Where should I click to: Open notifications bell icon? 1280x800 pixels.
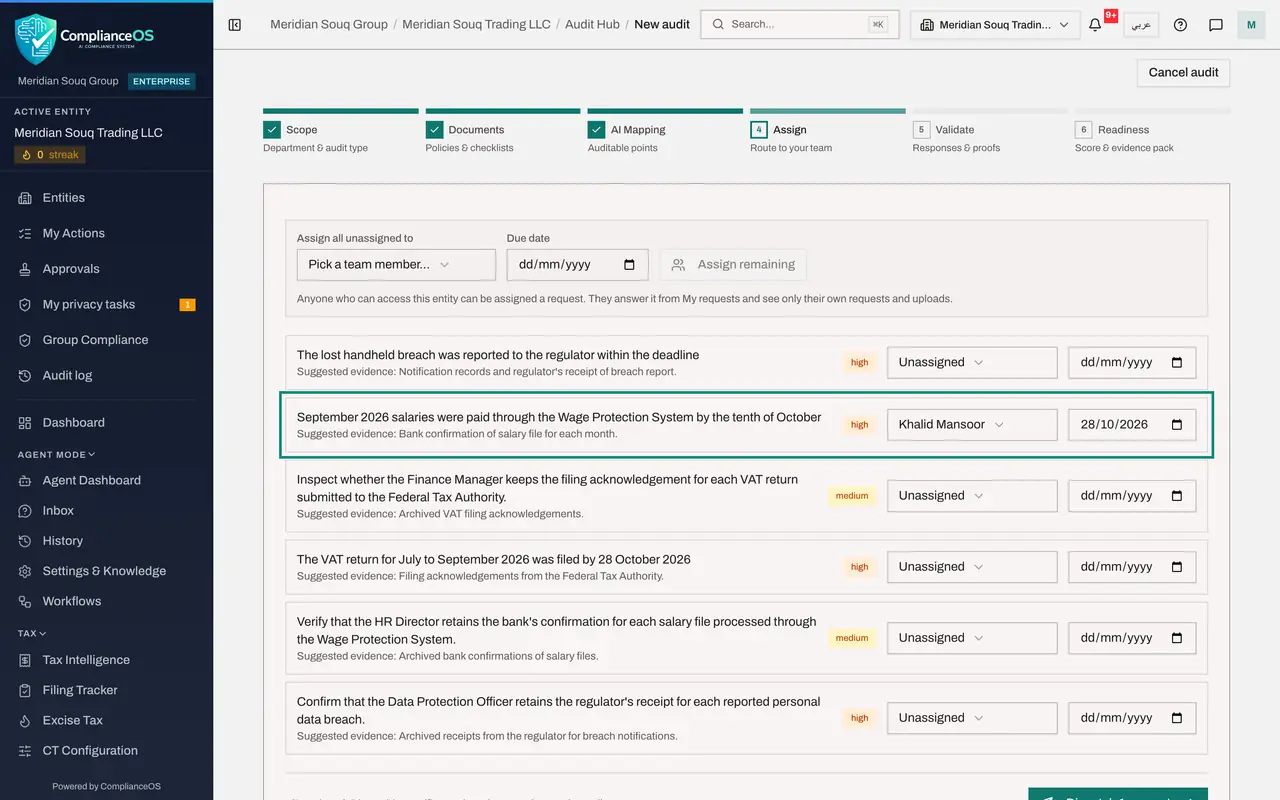tap(1095, 25)
